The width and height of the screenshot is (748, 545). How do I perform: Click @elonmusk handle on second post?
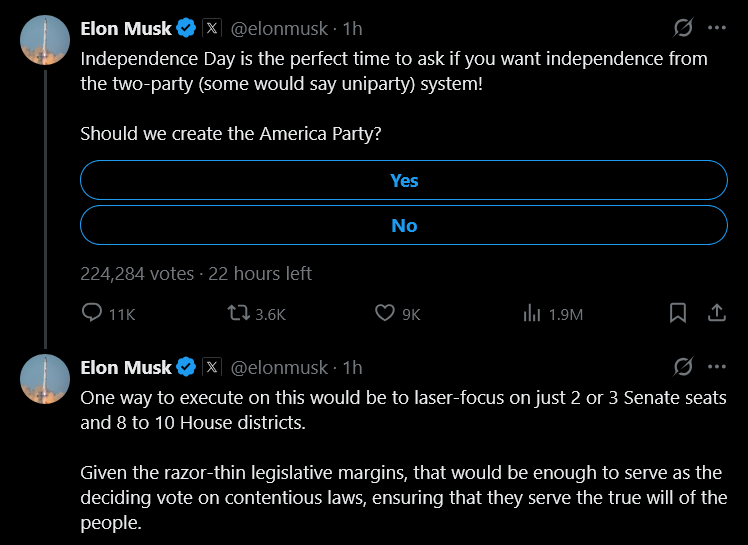(279, 367)
